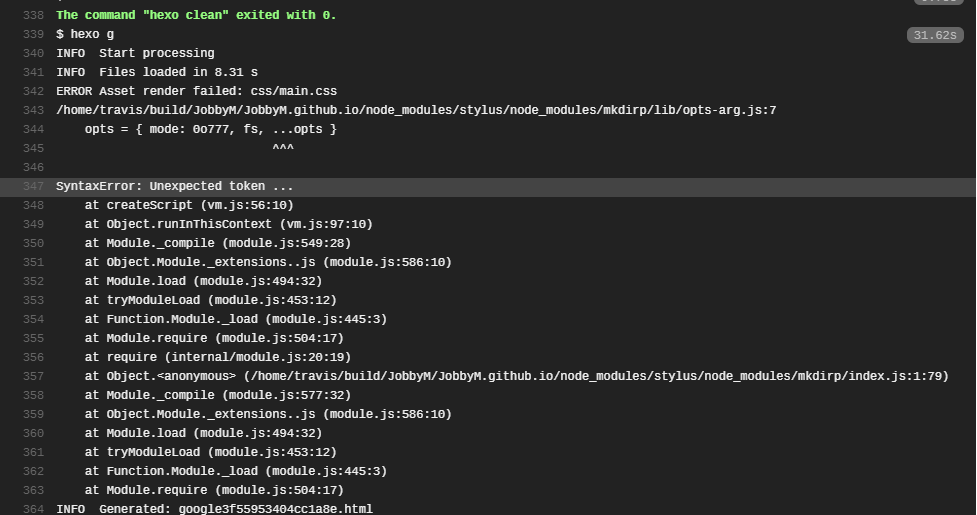Image resolution: width=977 pixels, height=515 pixels.
Task: Click line number 349
Action: 33,224
